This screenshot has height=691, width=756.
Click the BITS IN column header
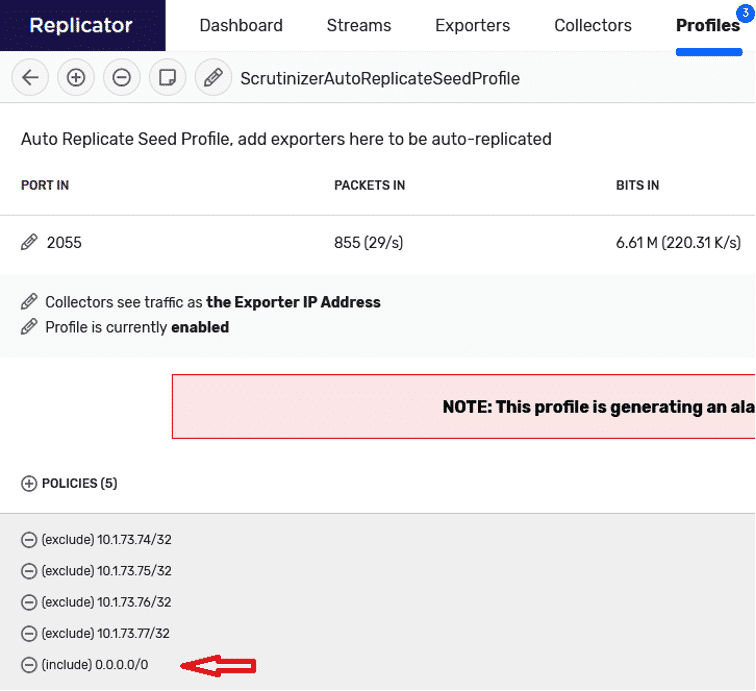[637, 185]
